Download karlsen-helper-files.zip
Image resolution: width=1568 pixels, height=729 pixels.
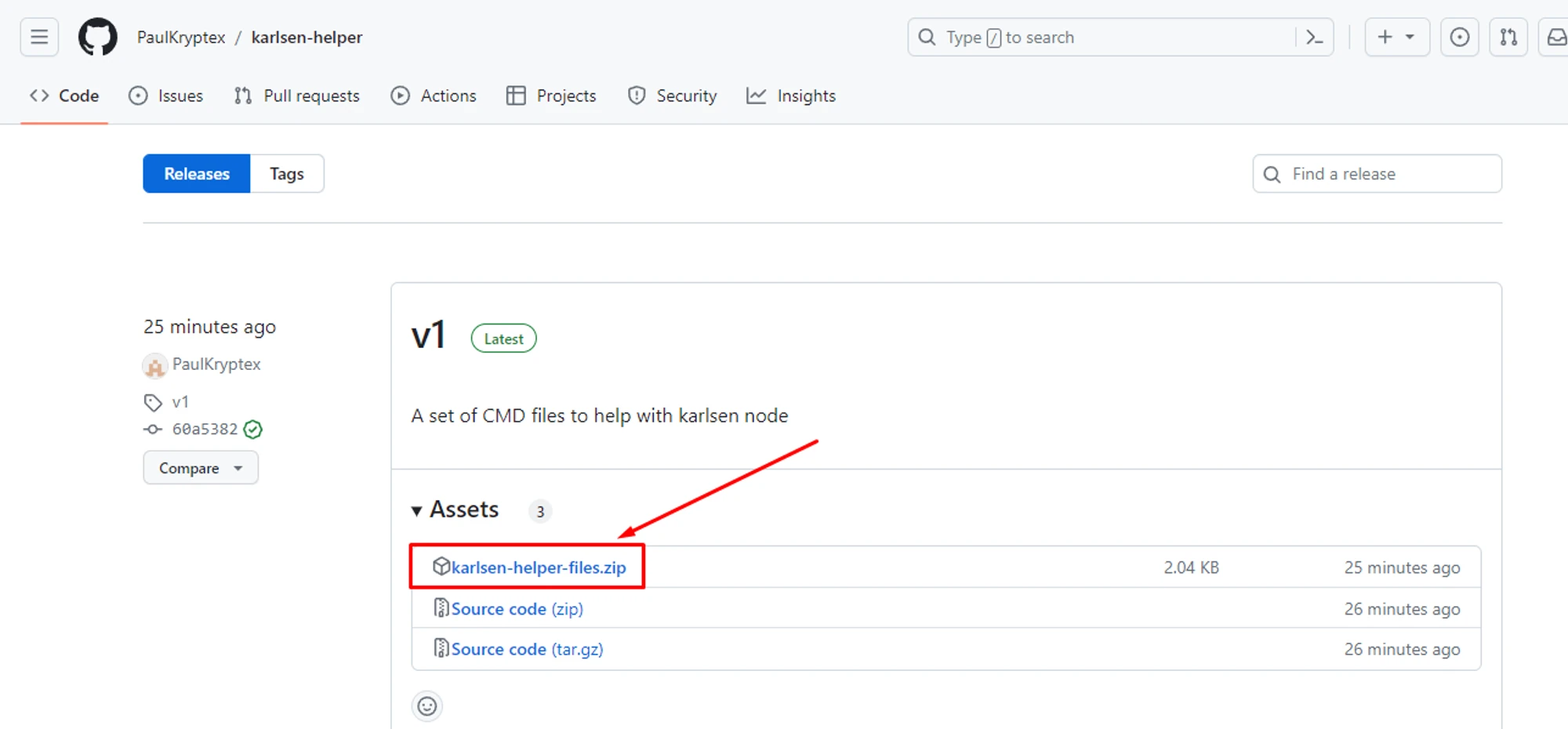tap(538, 568)
